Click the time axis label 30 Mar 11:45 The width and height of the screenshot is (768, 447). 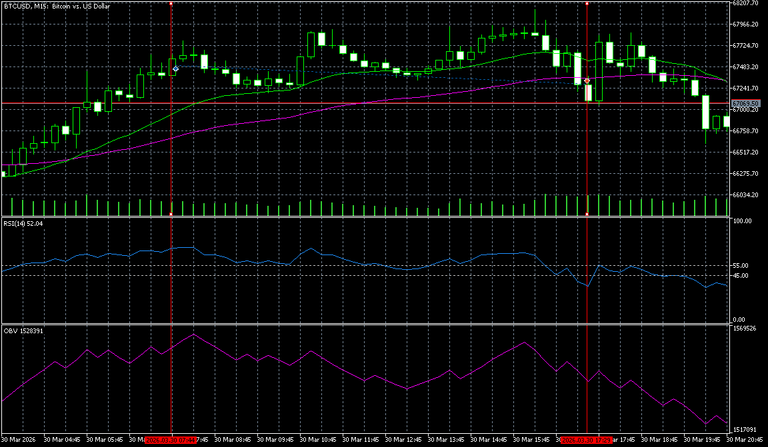360,440
